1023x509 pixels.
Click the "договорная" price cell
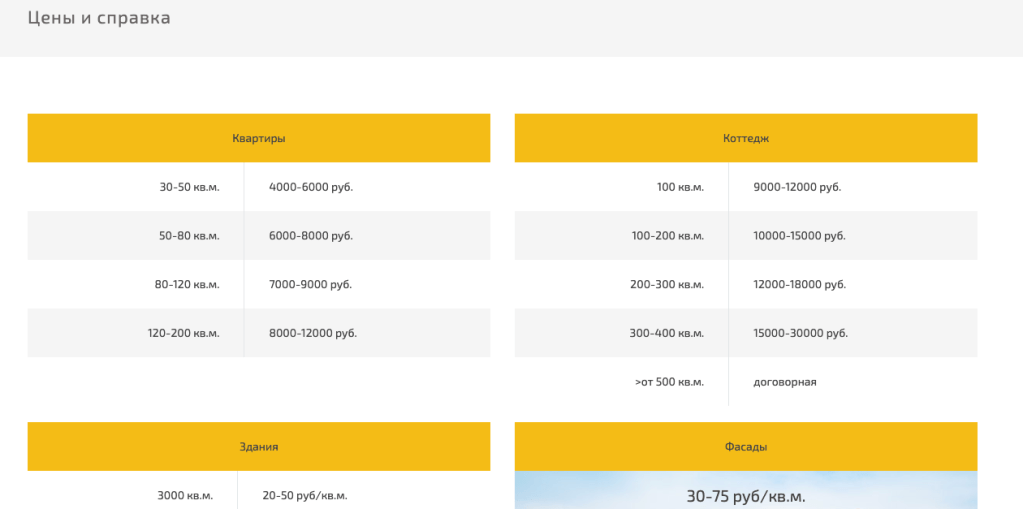point(785,382)
